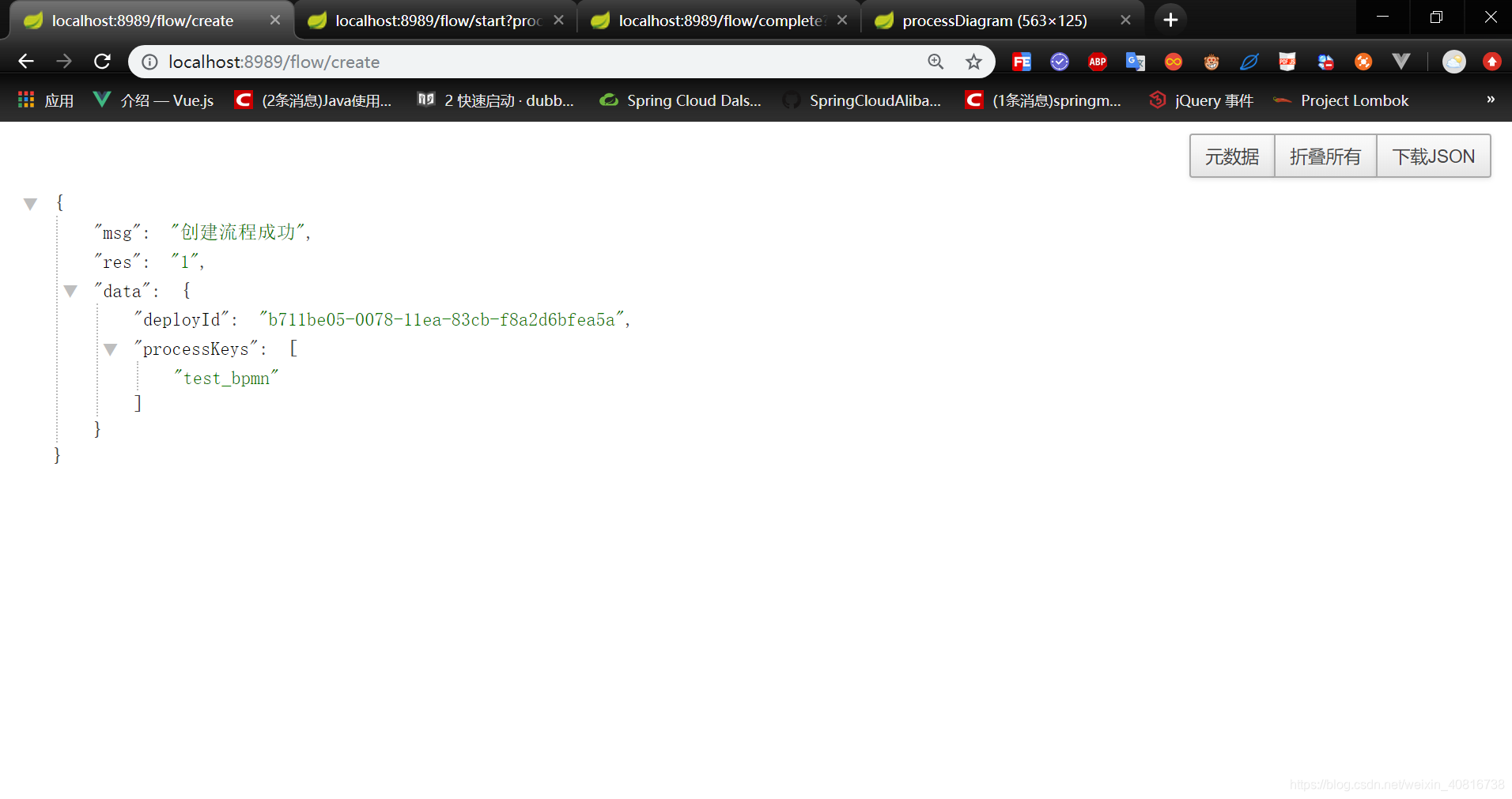Switch to the localhost:8989/flow/complete tab
Viewport: 1512px width, 799px height.
(x=720, y=21)
